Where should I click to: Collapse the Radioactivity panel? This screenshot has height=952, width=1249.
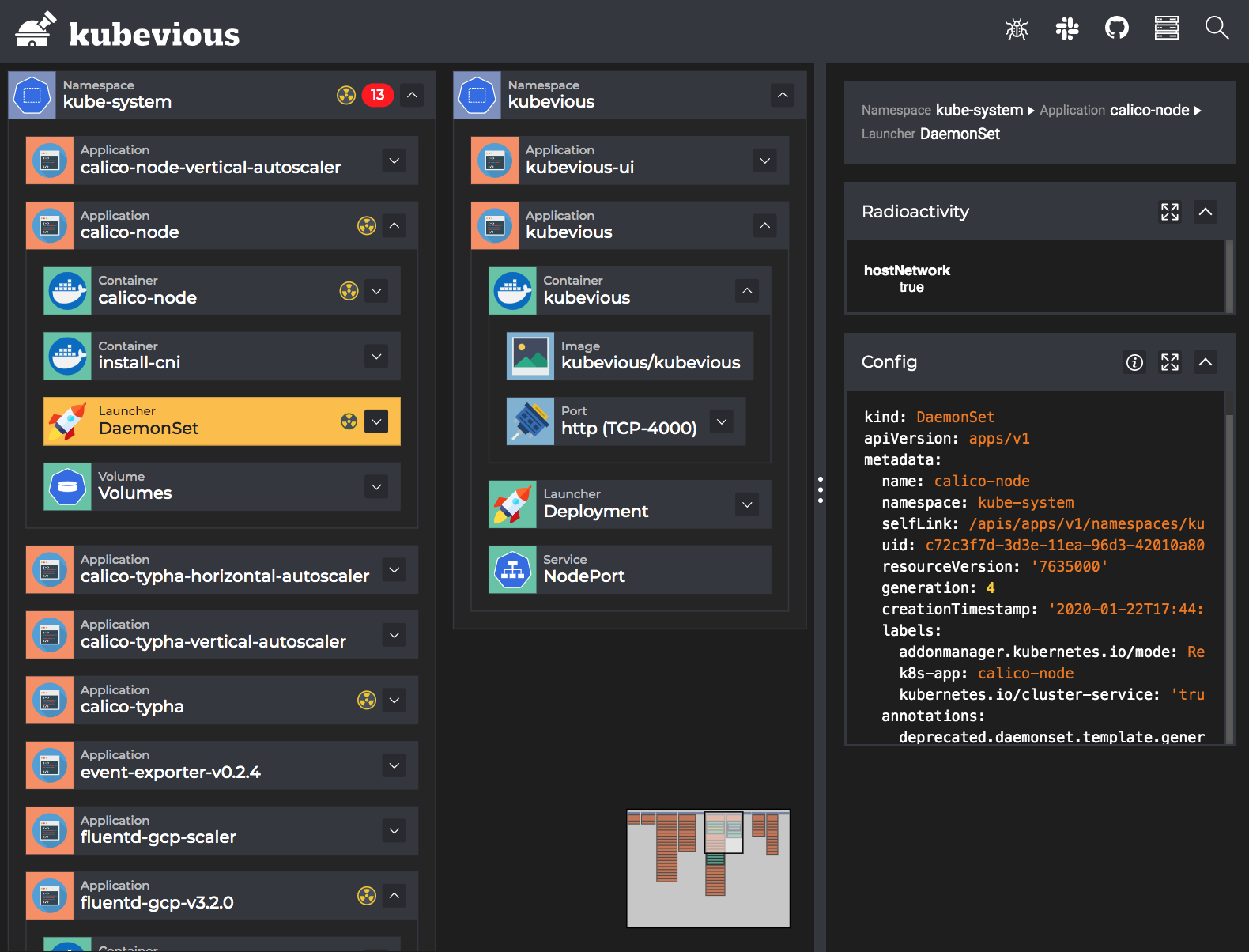(x=1206, y=212)
